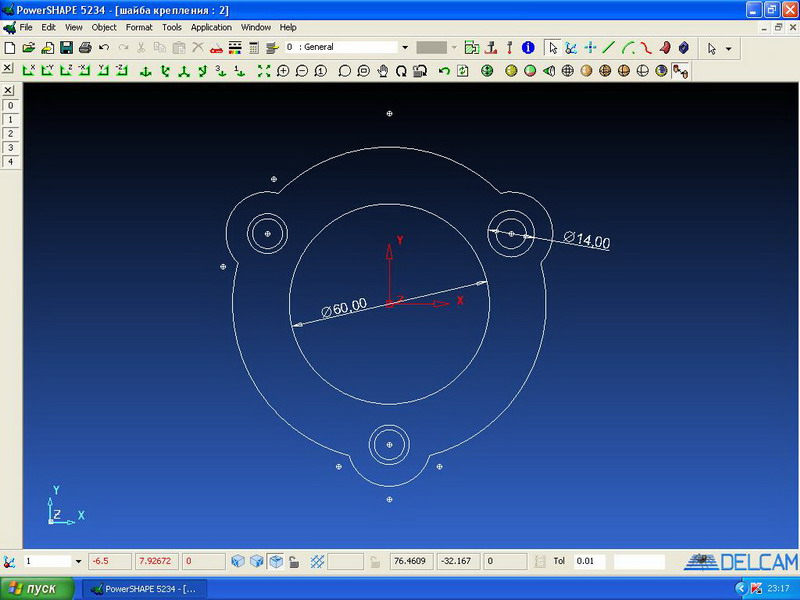Click the Zoom in magnifier icon

pyautogui.click(x=283, y=71)
